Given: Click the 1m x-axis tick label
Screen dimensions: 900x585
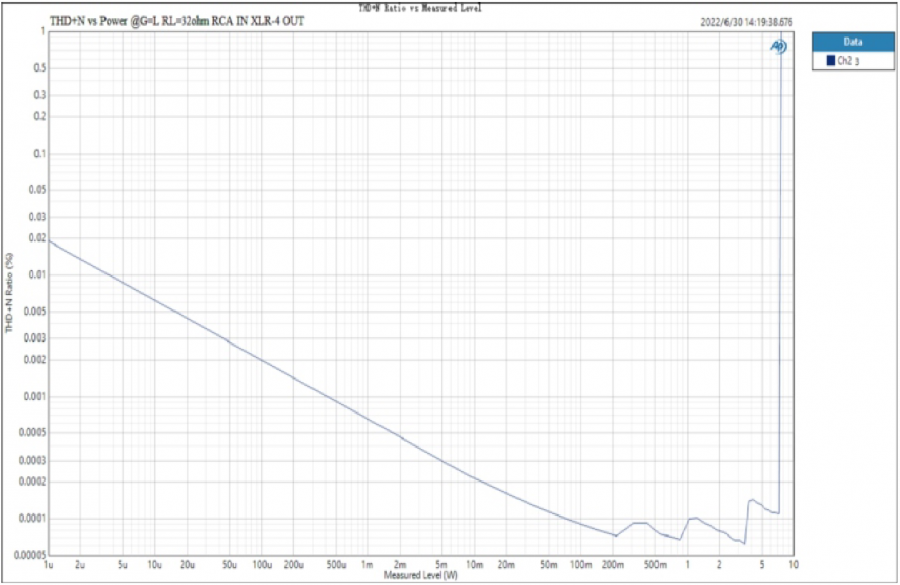Looking at the screenshot, I should pos(367,565).
